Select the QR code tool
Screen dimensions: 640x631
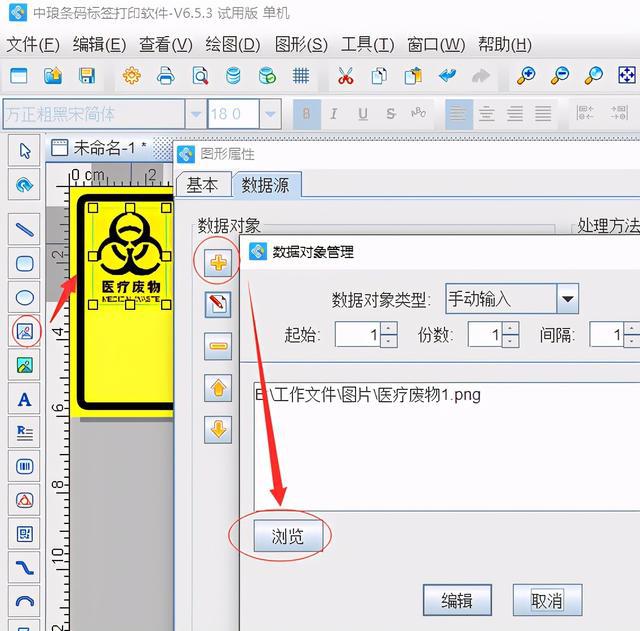coord(24,534)
